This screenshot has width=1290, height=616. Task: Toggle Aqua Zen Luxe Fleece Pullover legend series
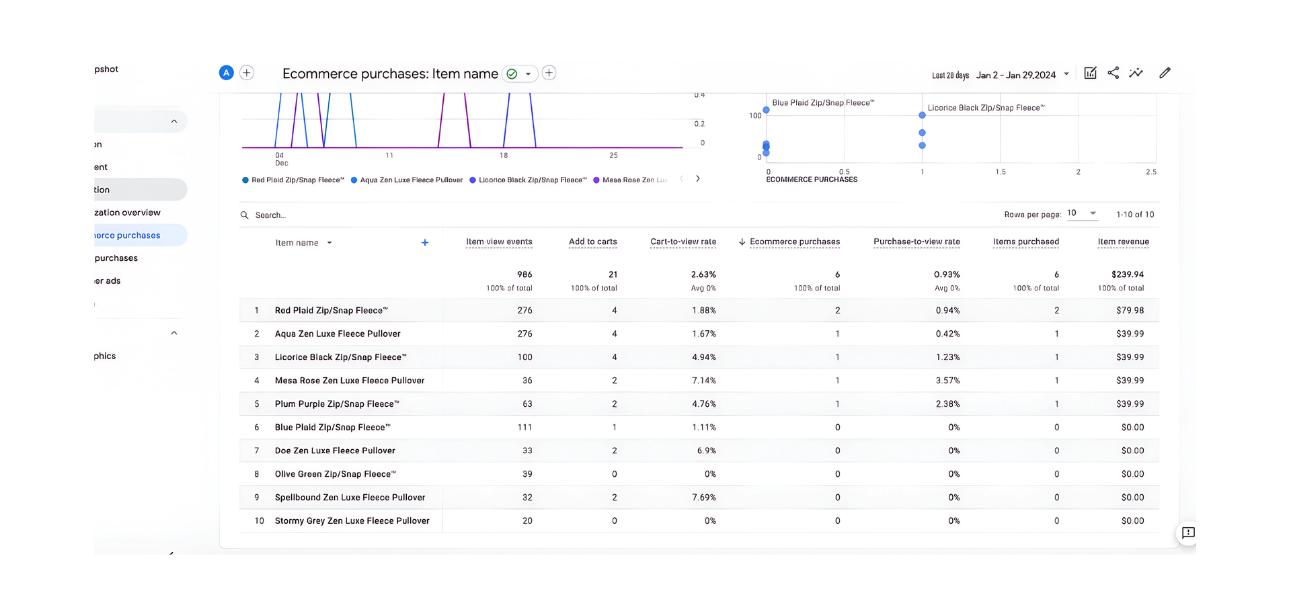407,180
